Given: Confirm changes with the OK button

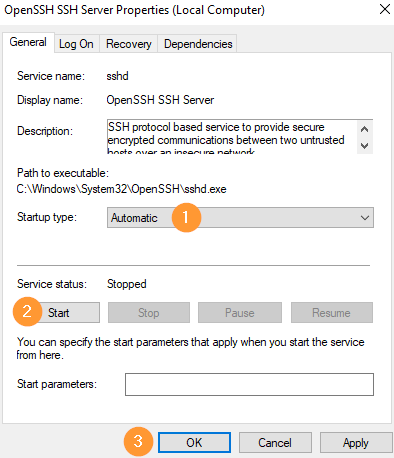Looking at the screenshot, I should (x=194, y=443).
